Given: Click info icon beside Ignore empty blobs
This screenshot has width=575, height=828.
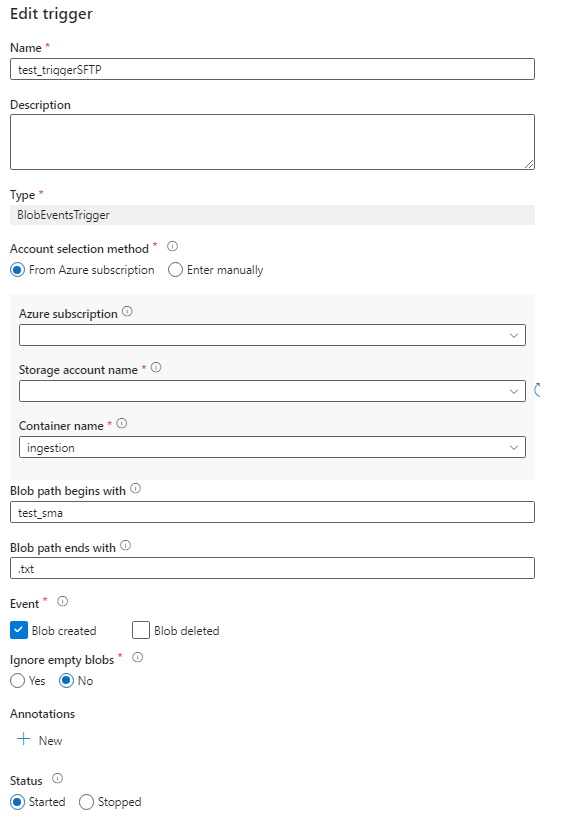Looking at the screenshot, I should coord(137,657).
